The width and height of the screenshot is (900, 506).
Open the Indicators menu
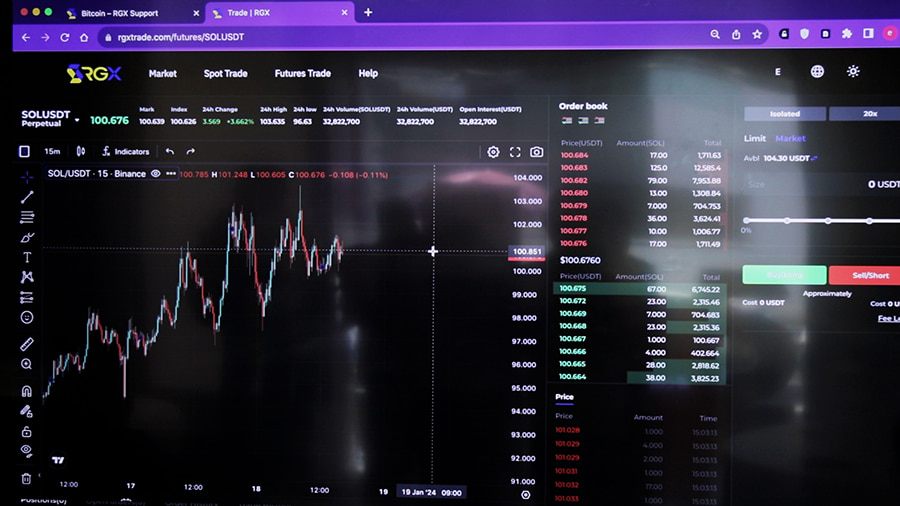coord(126,151)
